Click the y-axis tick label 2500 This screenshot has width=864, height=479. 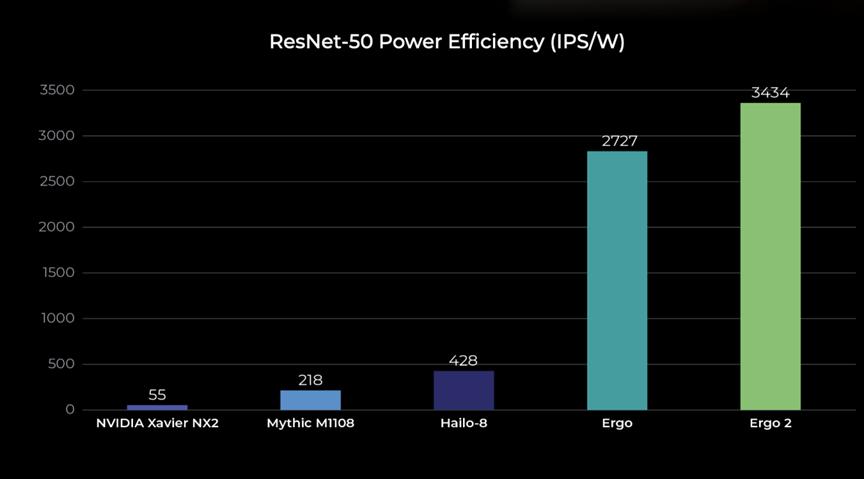click(x=57, y=181)
